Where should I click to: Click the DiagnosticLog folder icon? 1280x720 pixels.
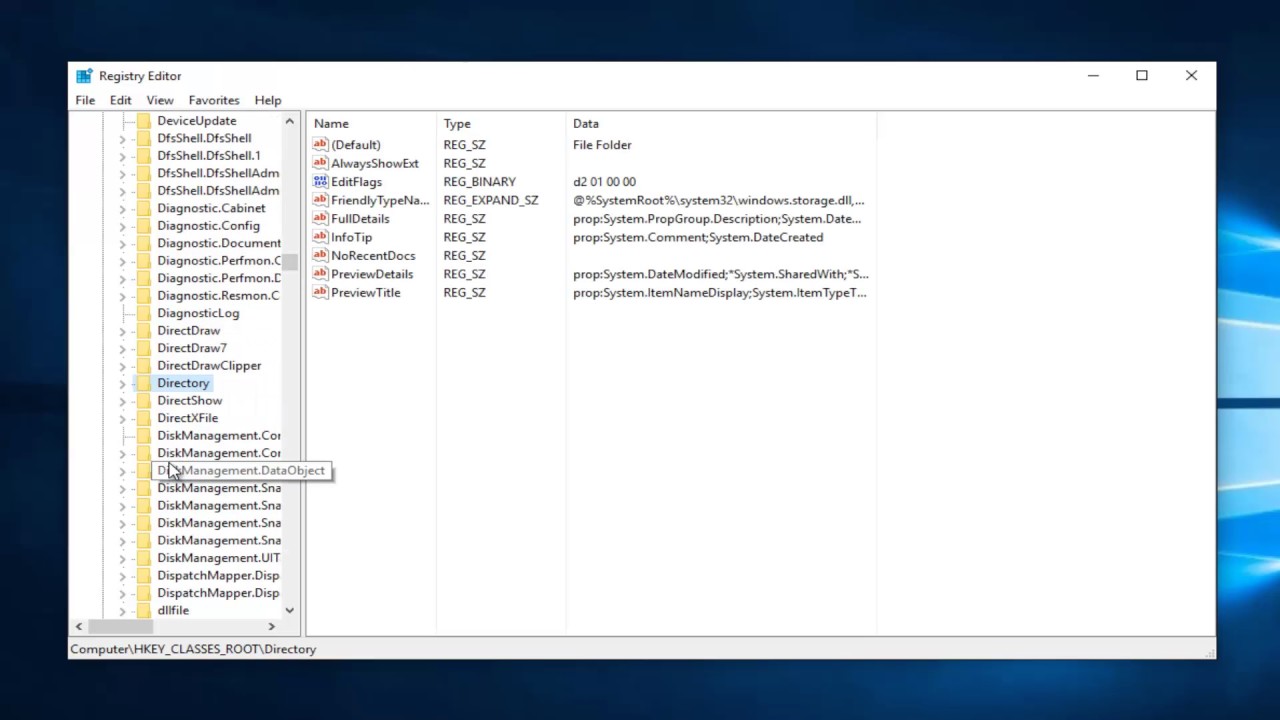[x=143, y=313]
